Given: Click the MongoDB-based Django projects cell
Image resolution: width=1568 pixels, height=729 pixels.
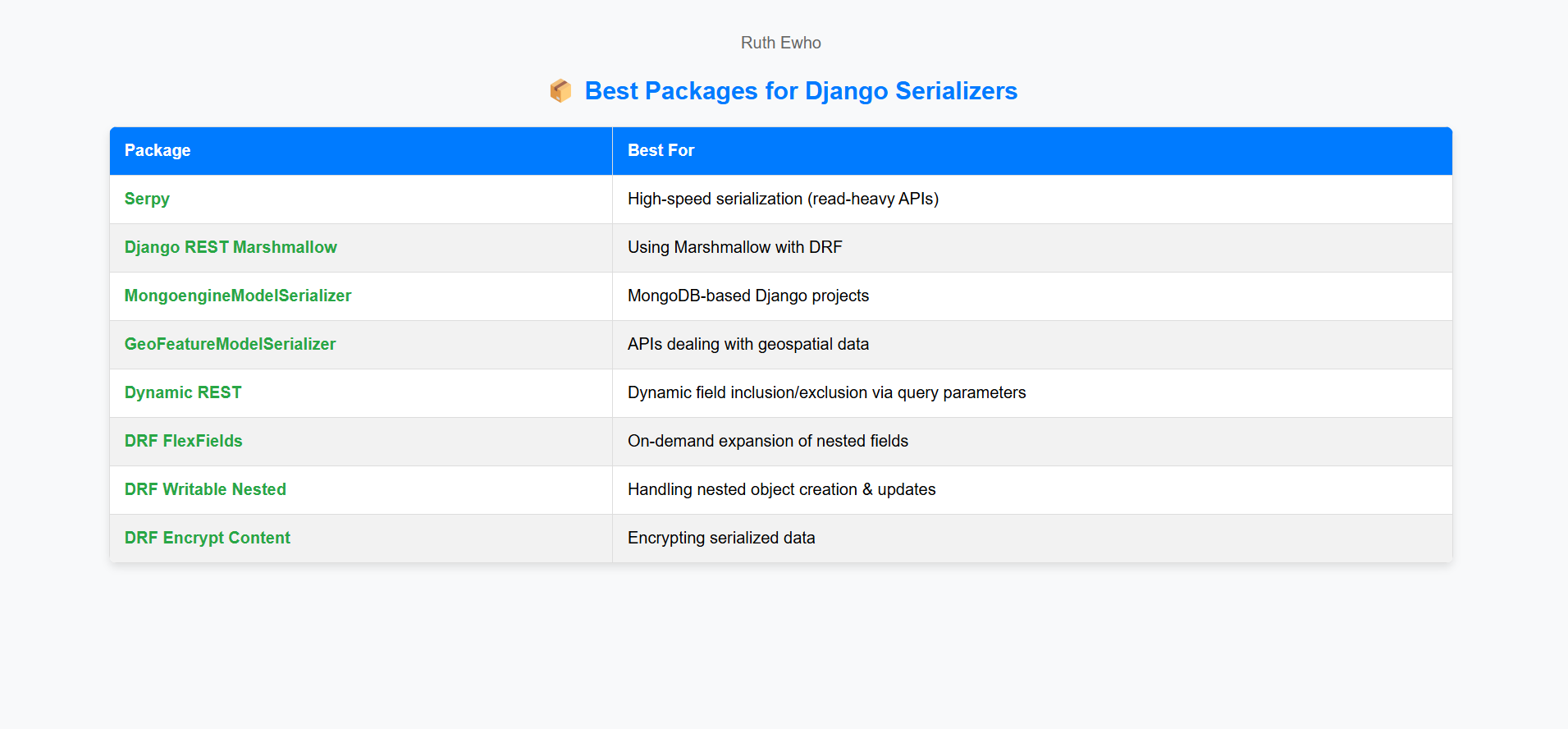Looking at the screenshot, I should pyautogui.click(x=1032, y=296).
